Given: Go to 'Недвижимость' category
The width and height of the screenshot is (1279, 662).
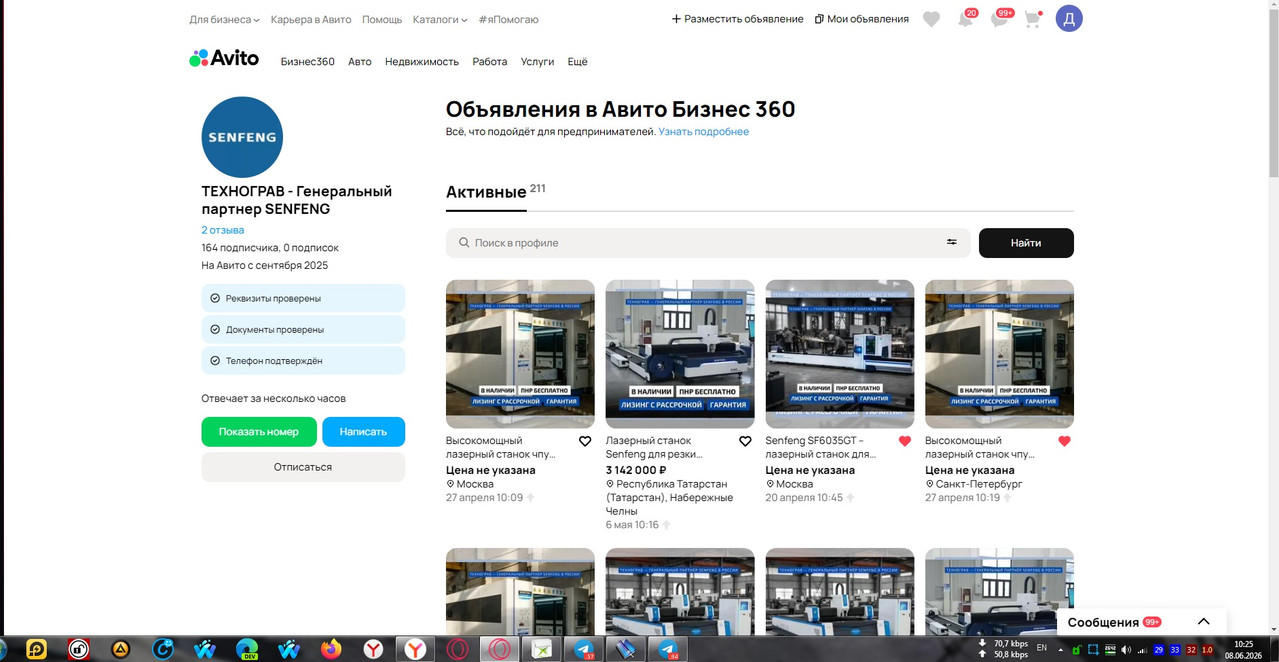Looking at the screenshot, I should point(422,61).
